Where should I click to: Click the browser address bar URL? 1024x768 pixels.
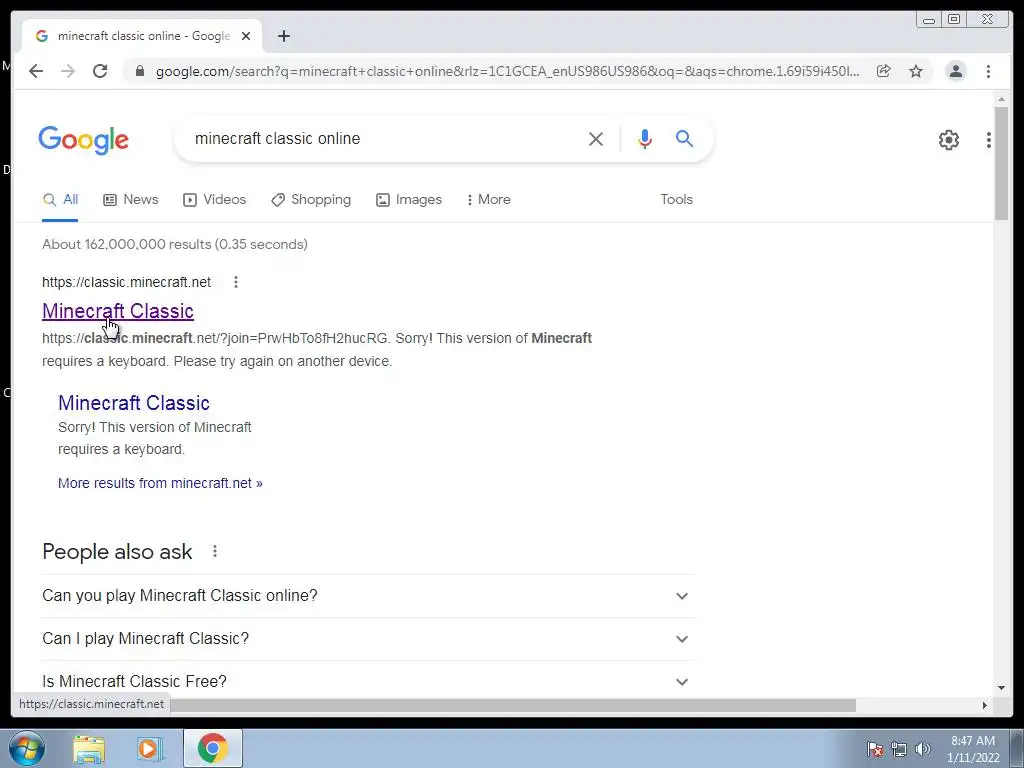(507, 71)
